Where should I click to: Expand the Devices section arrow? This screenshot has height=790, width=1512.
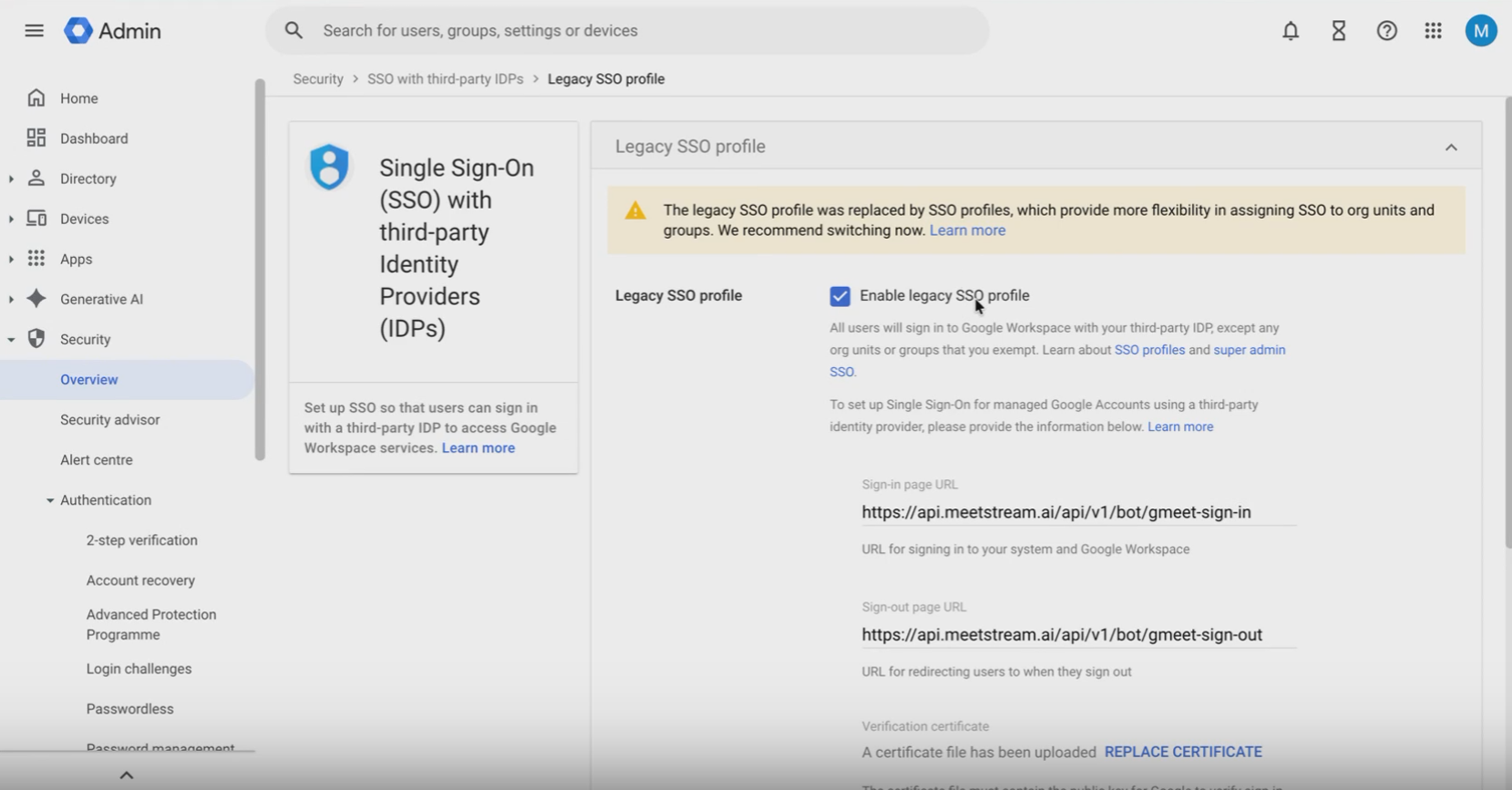[11, 219]
